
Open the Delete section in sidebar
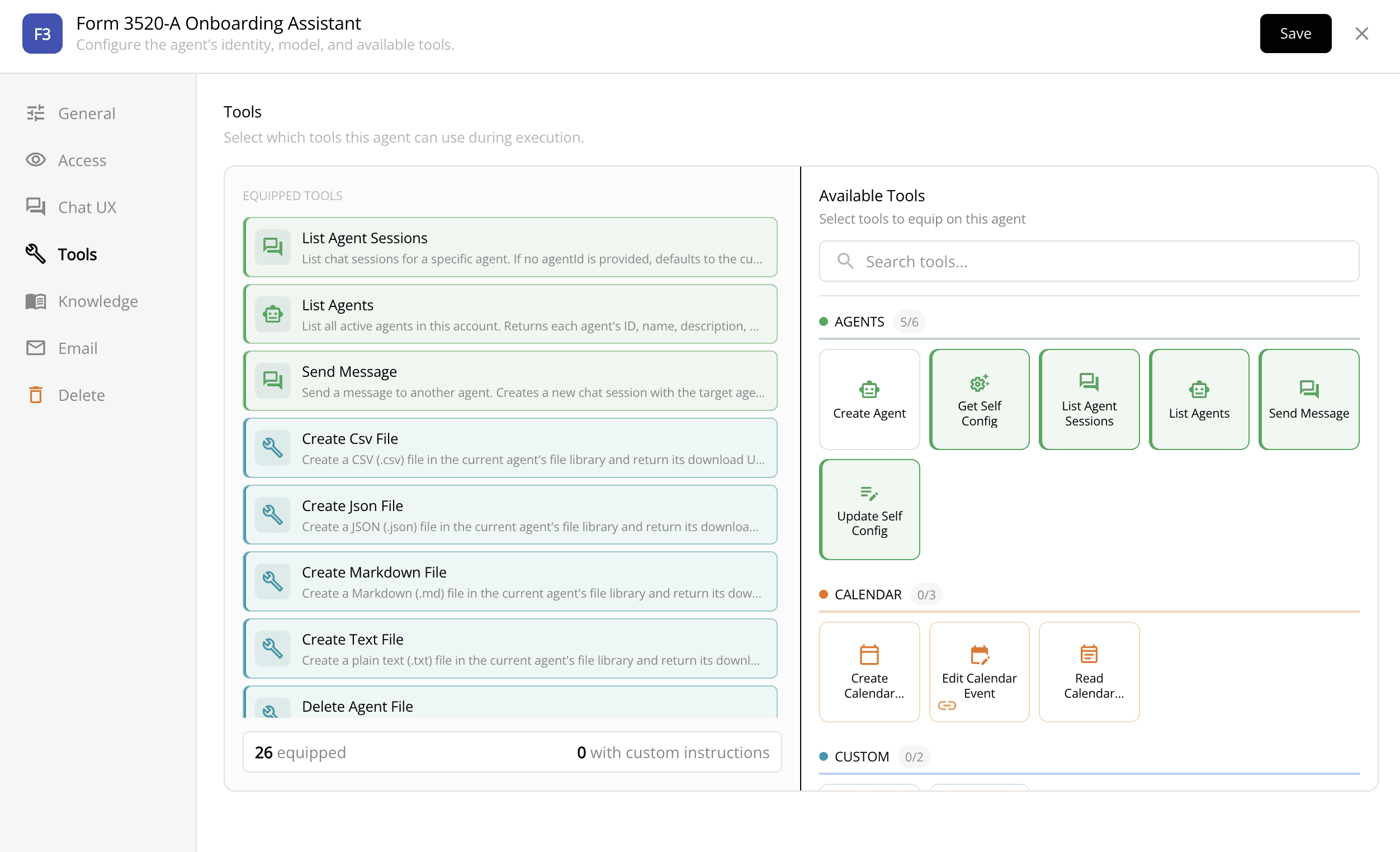81,395
